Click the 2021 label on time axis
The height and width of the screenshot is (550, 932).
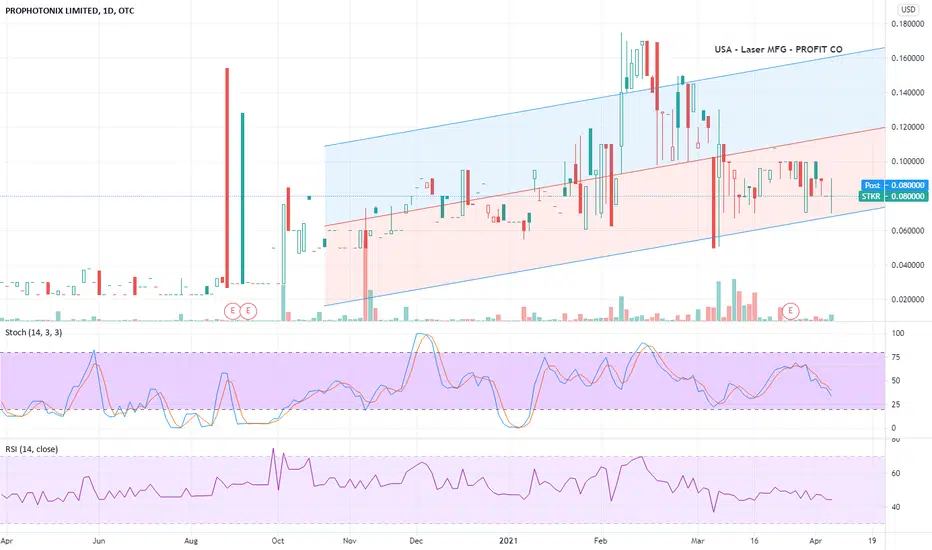[508, 540]
